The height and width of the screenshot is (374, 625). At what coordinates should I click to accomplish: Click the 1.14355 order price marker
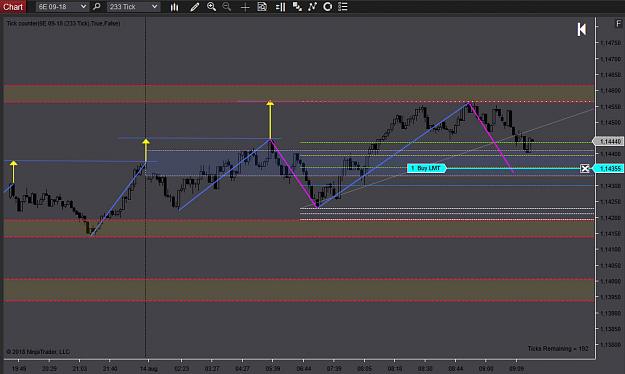[x=609, y=169]
